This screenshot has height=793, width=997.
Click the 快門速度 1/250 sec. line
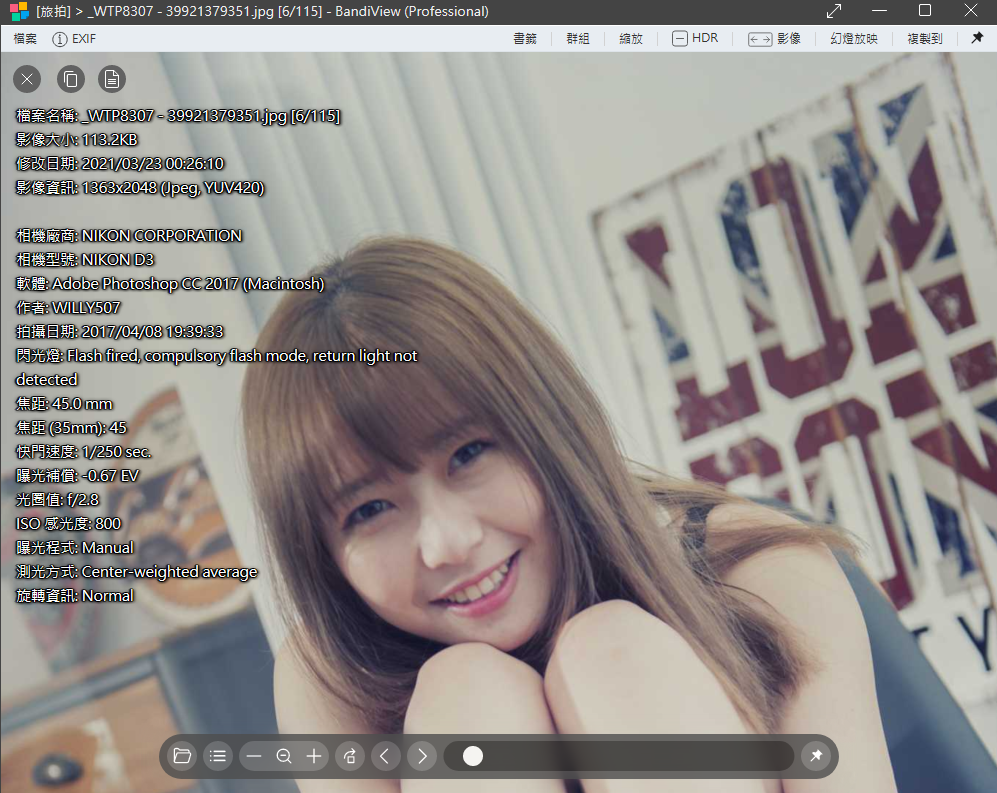[83, 452]
